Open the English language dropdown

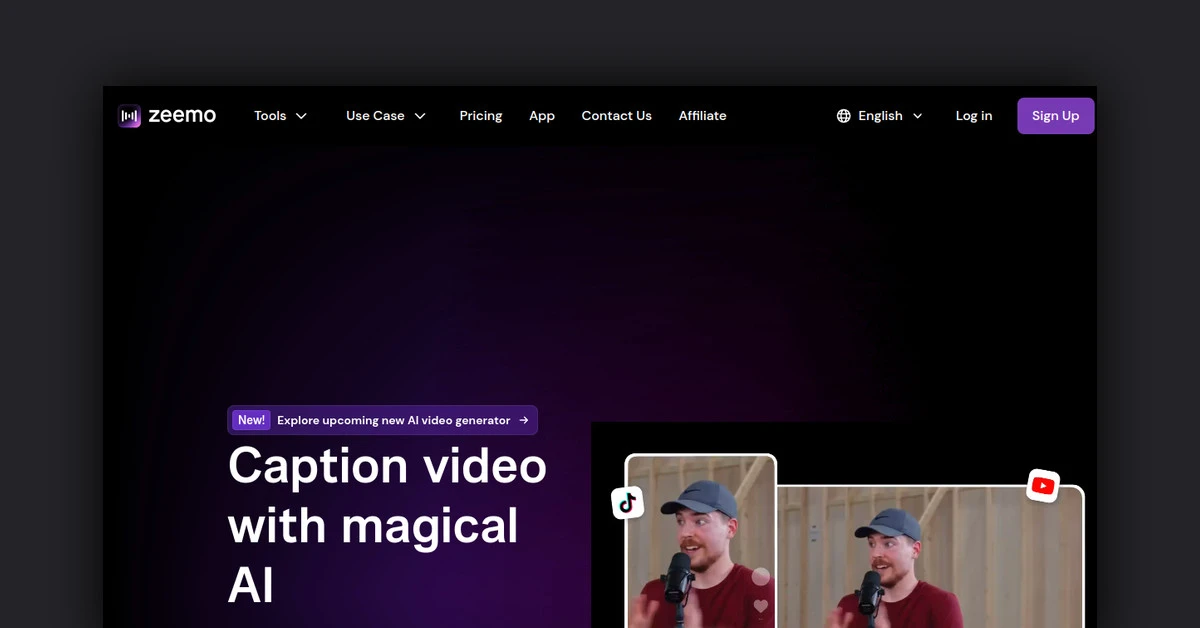click(880, 116)
